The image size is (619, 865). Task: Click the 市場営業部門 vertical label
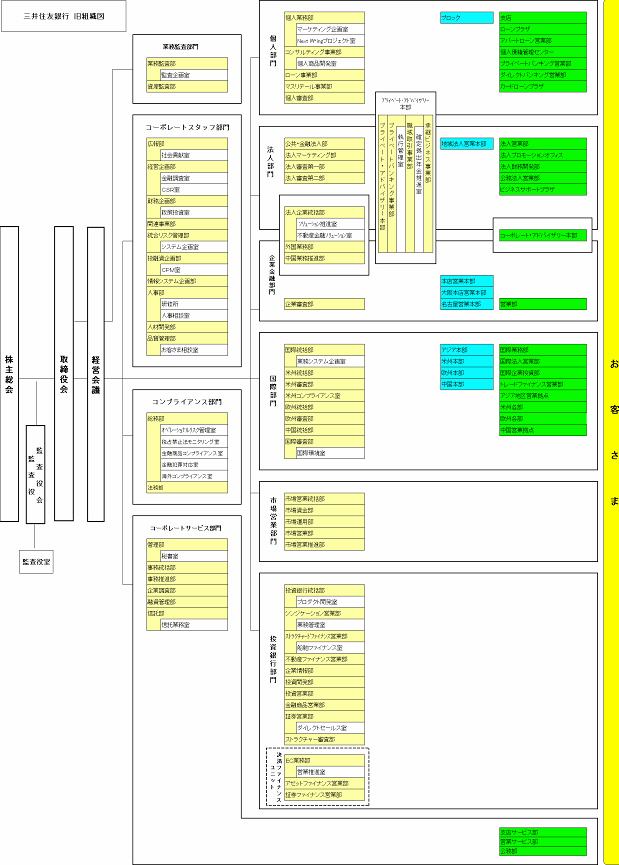point(273,521)
